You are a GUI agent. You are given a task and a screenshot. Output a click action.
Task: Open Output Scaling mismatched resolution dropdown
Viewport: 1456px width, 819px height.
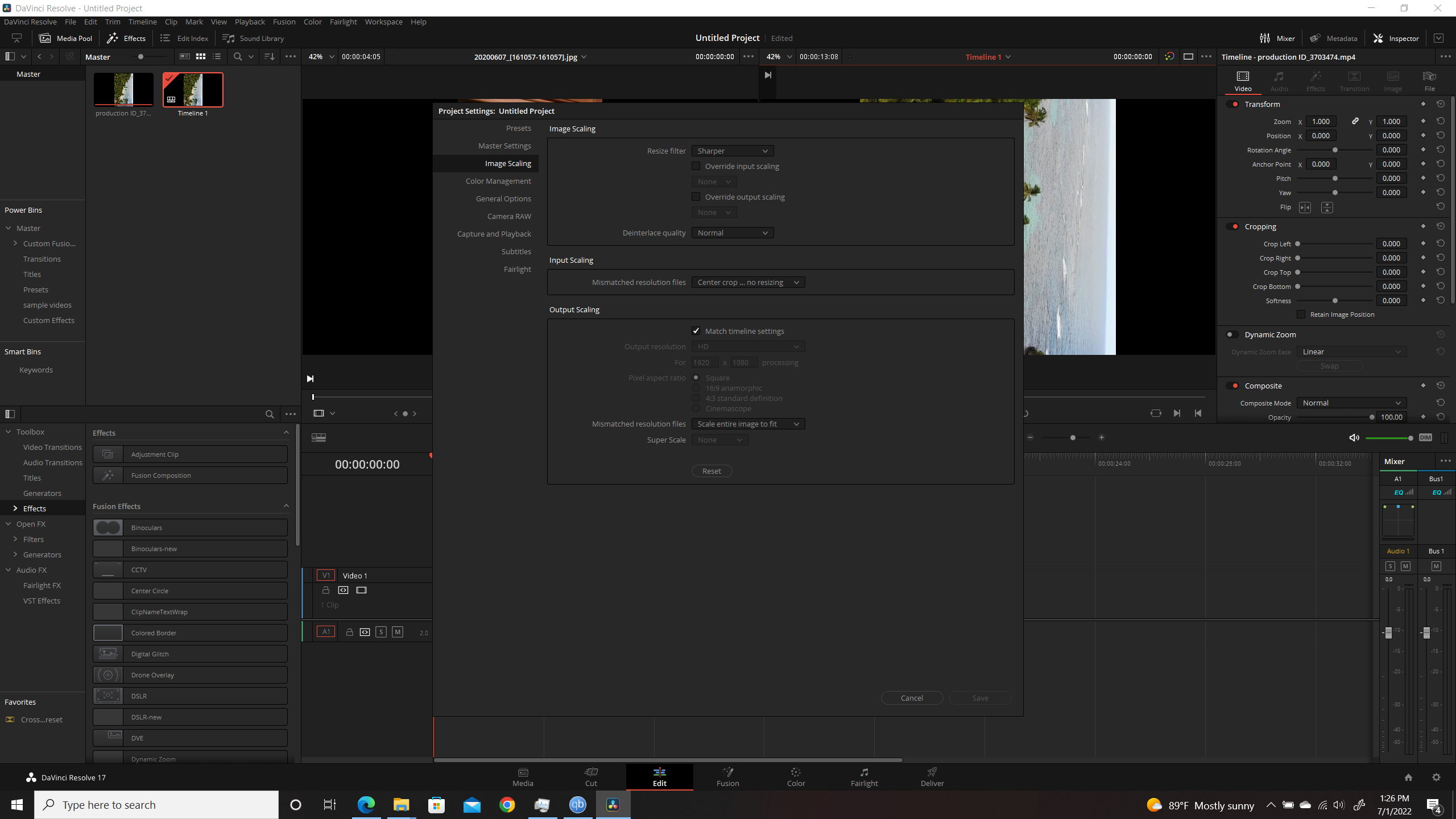(748, 424)
